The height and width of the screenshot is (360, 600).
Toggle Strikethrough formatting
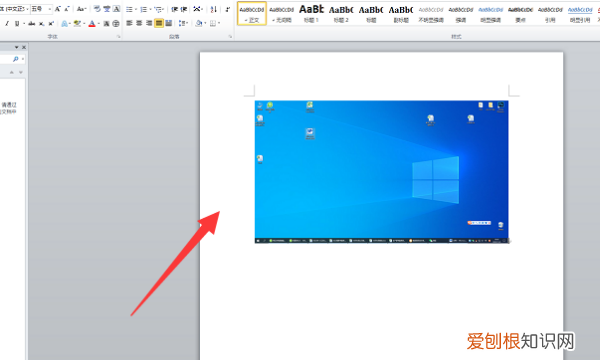pyautogui.click(x=32, y=24)
